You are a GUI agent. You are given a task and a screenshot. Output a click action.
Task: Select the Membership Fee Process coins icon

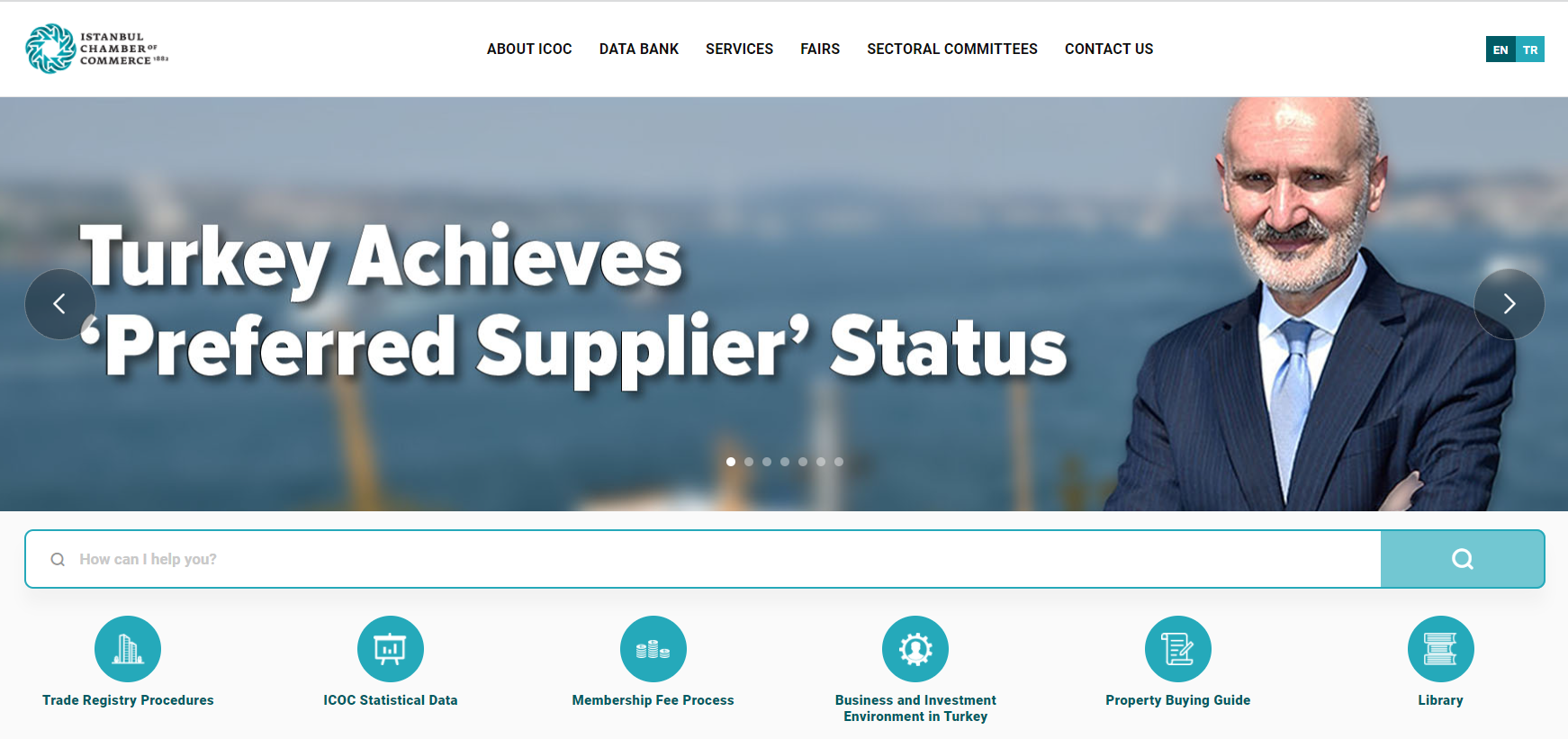tap(653, 649)
